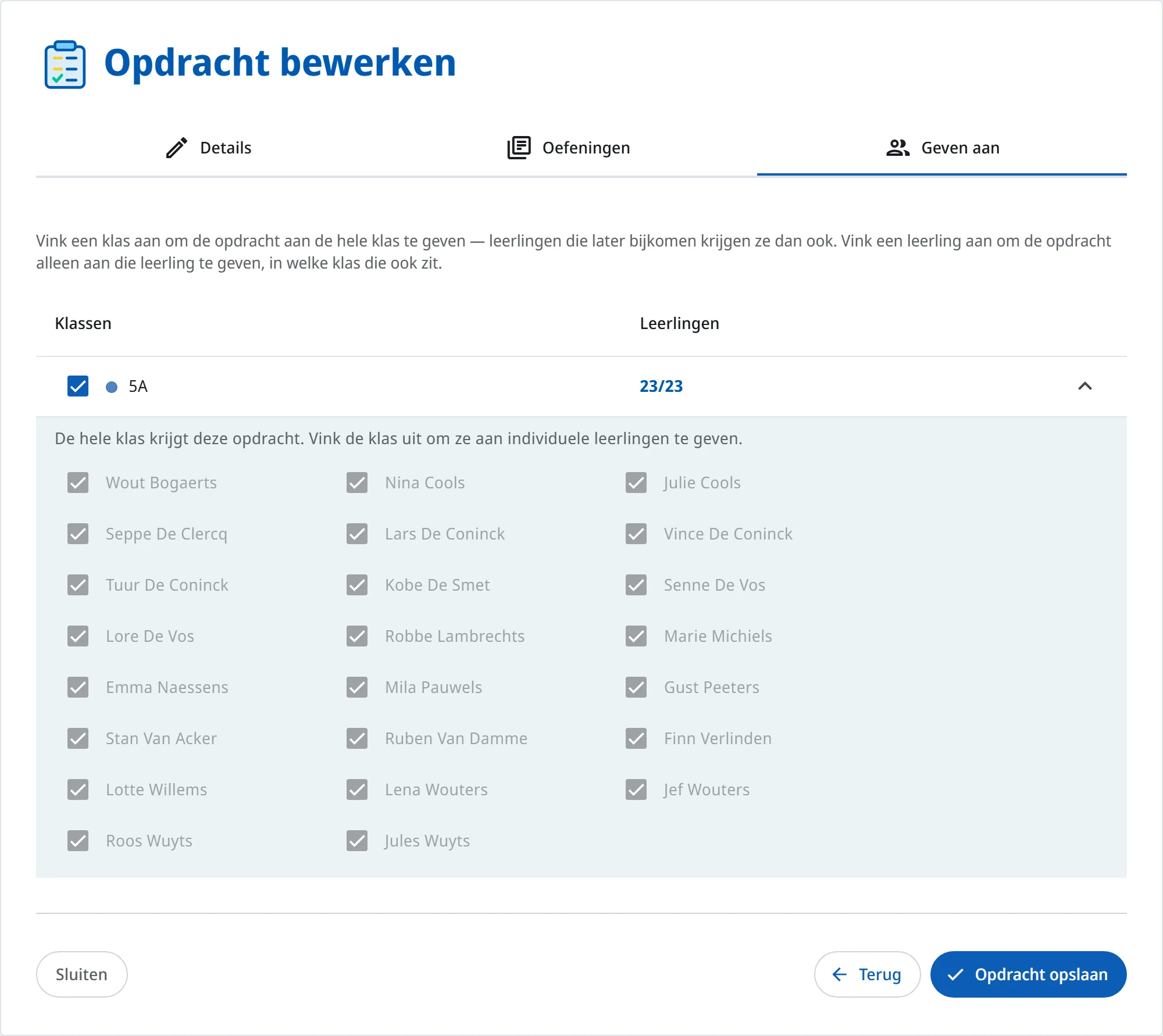
Task: Select the Geven aan tab
Action: click(x=942, y=148)
